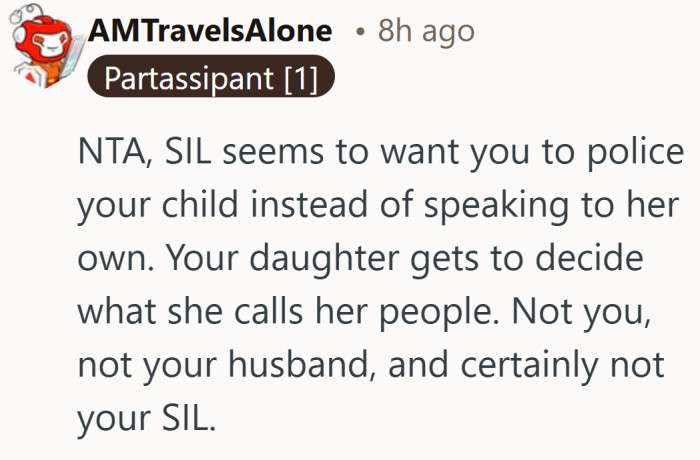The image size is (700, 460).
Task: Open the AMTravelsAlone username profile link
Action: [210, 31]
